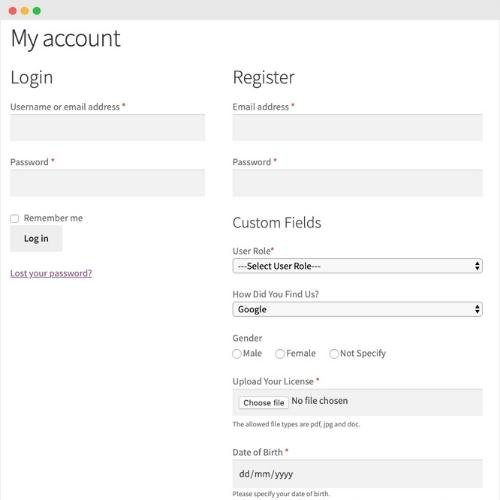Click the red close window button
Image resolution: width=500 pixels, height=500 pixels.
[13, 11]
